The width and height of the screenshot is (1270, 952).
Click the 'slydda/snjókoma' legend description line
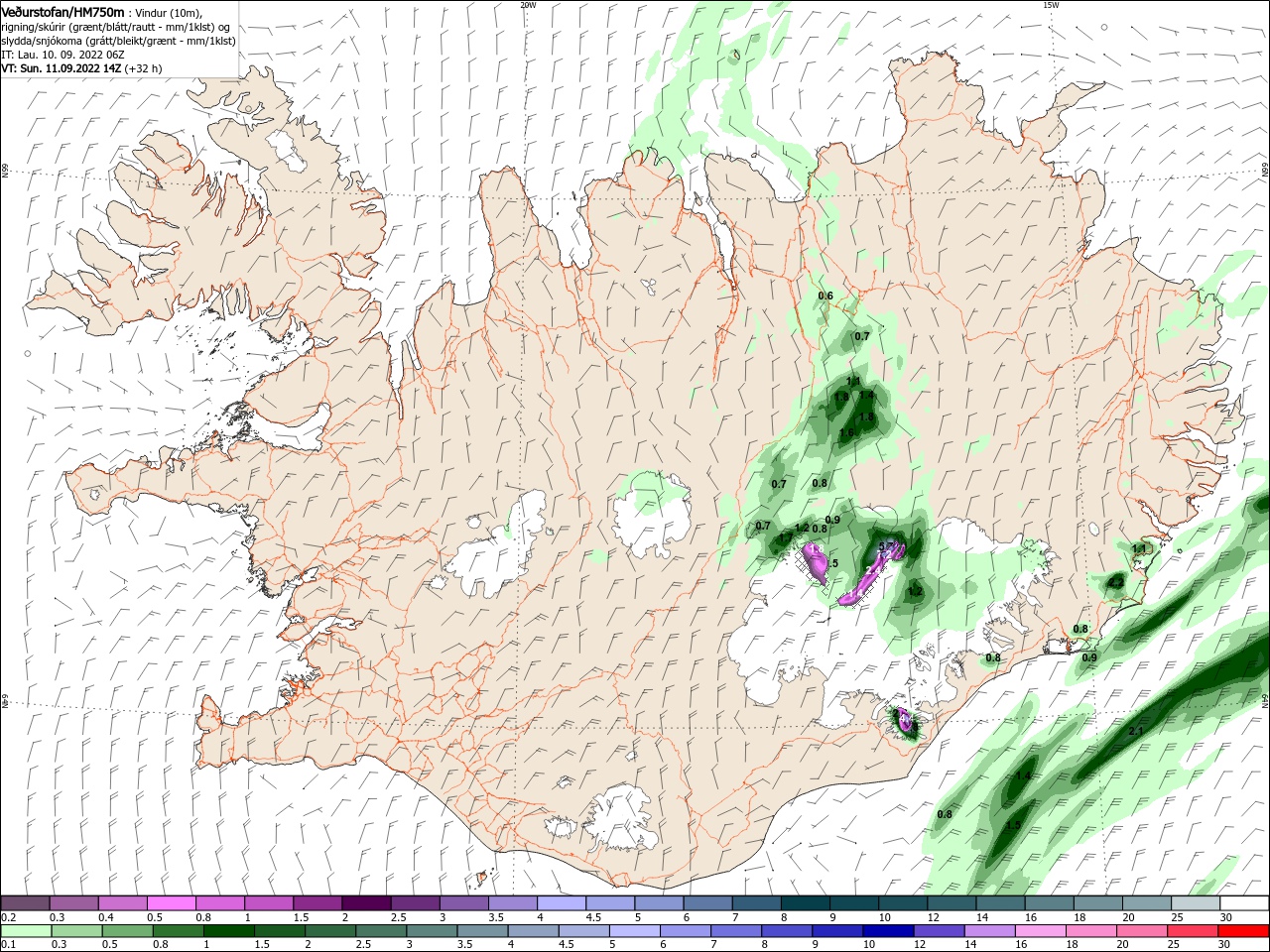click(117, 41)
